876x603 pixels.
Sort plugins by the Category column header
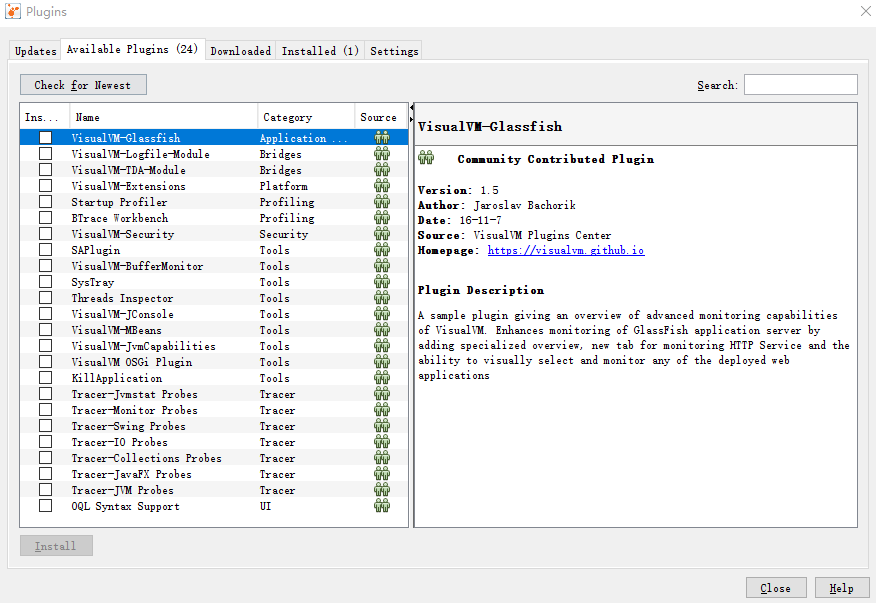click(x=306, y=117)
